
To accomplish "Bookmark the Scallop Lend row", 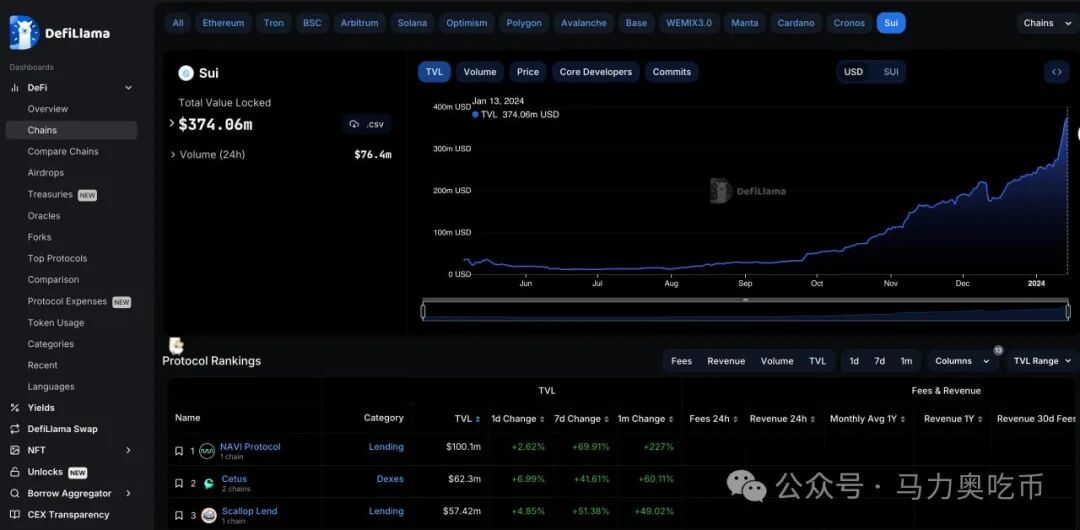I will click(x=179, y=516).
